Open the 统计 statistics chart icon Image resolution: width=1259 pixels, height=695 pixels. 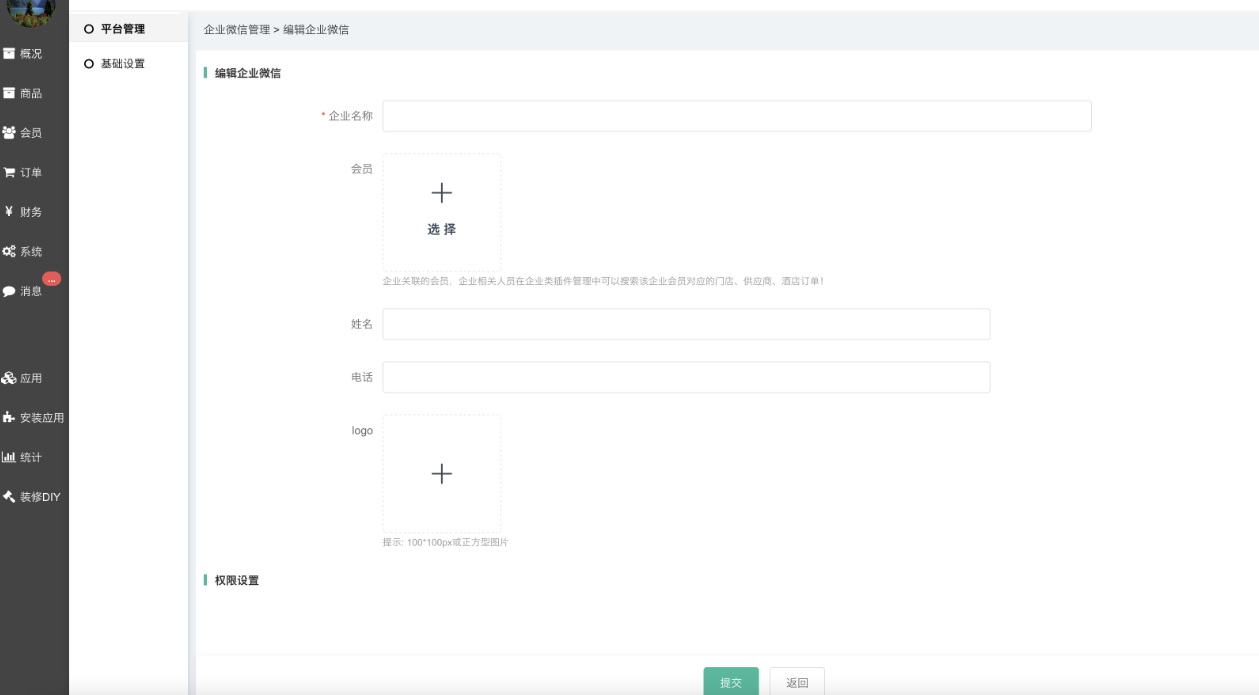click(9, 457)
